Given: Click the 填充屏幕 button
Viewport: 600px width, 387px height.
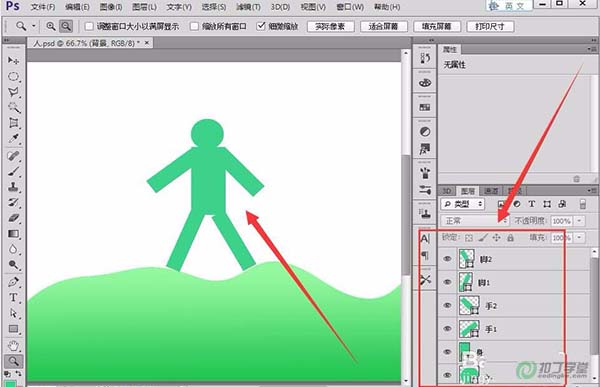Looking at the screenshot, I should 437,26.
